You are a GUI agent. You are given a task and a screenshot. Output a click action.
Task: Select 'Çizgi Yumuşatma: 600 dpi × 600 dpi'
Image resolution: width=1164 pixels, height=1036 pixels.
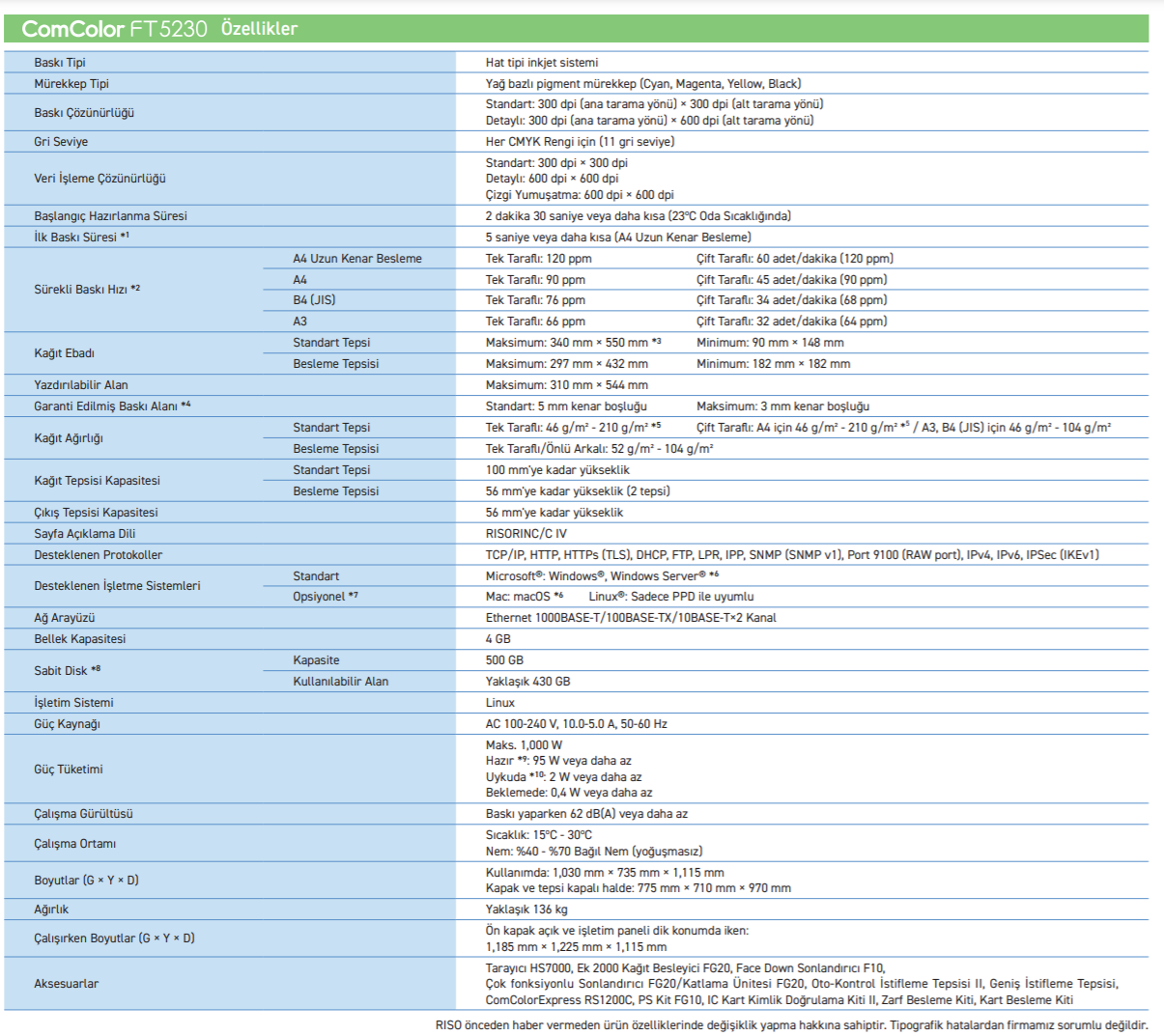580,195
